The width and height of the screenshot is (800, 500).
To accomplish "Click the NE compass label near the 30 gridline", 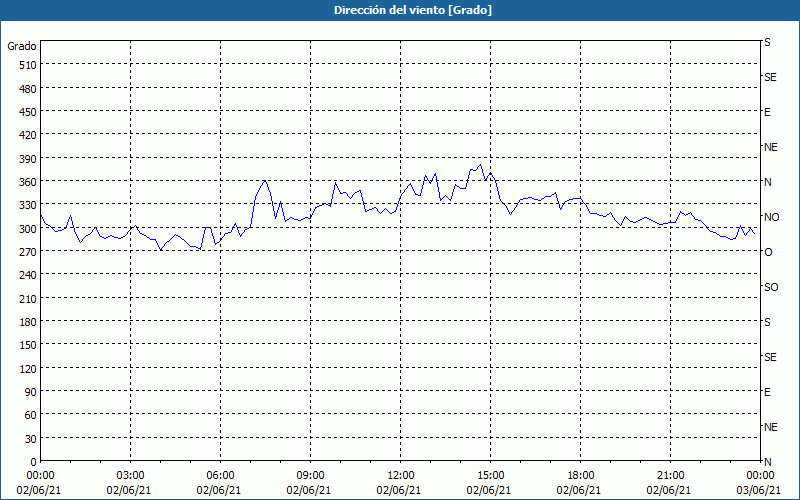I will coord(771,427).
